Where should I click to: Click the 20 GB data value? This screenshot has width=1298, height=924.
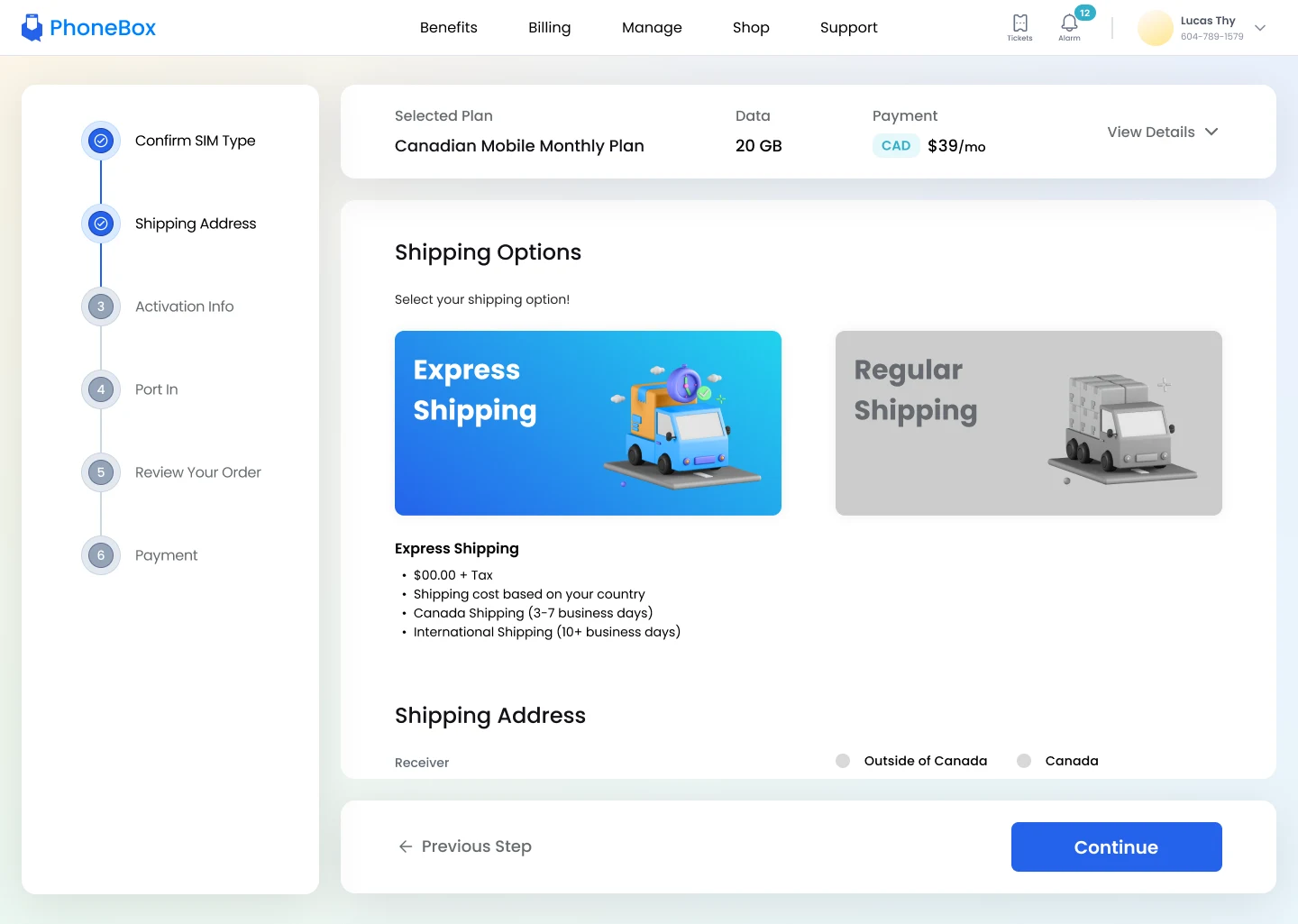click(x=759, y=146)
